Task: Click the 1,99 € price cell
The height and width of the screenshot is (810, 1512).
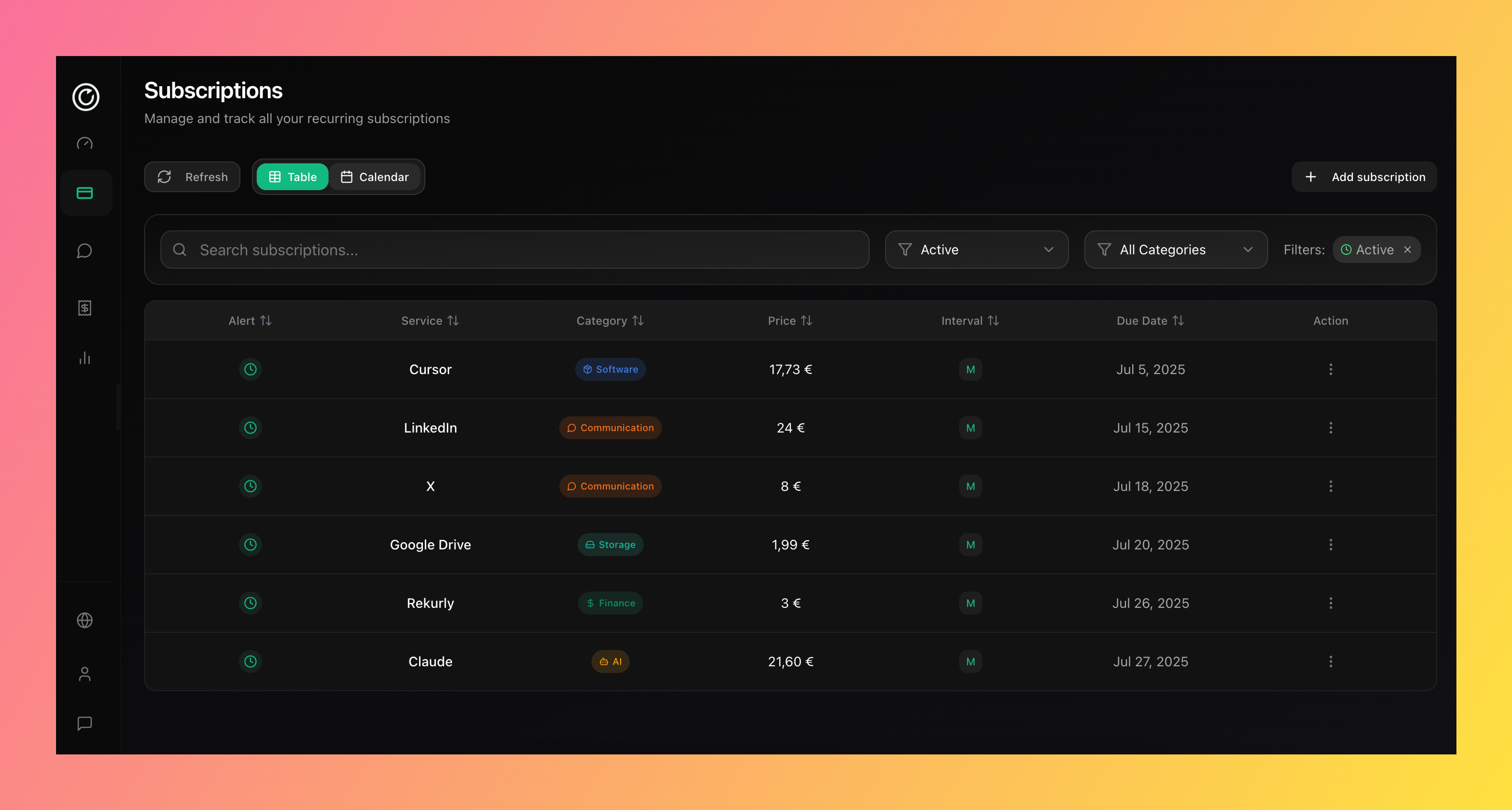Action: coord(791,545)
